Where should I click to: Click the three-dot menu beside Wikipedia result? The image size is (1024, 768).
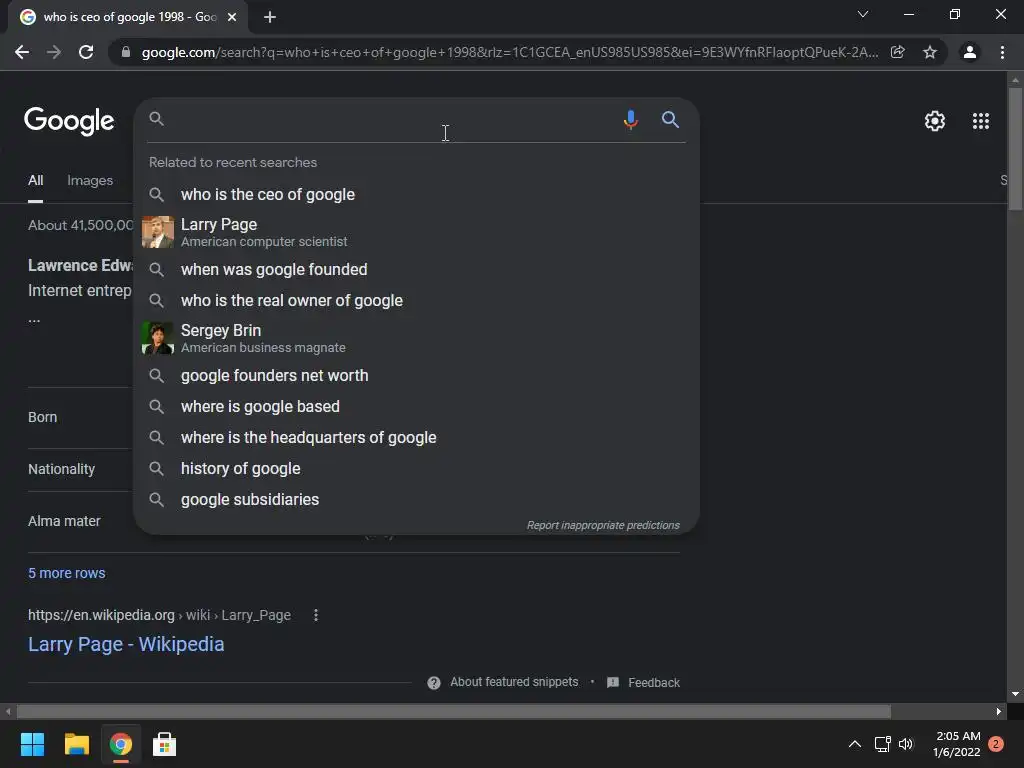pos(316,615)
